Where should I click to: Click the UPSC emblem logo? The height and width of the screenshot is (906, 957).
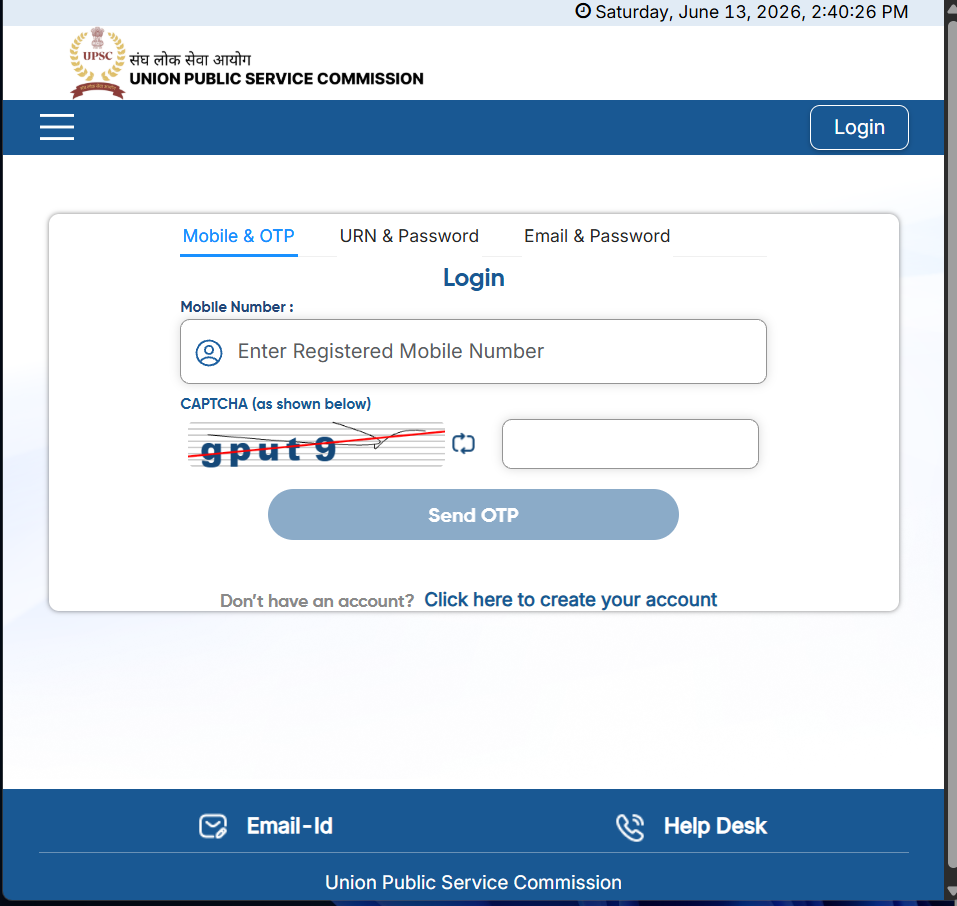98,63
